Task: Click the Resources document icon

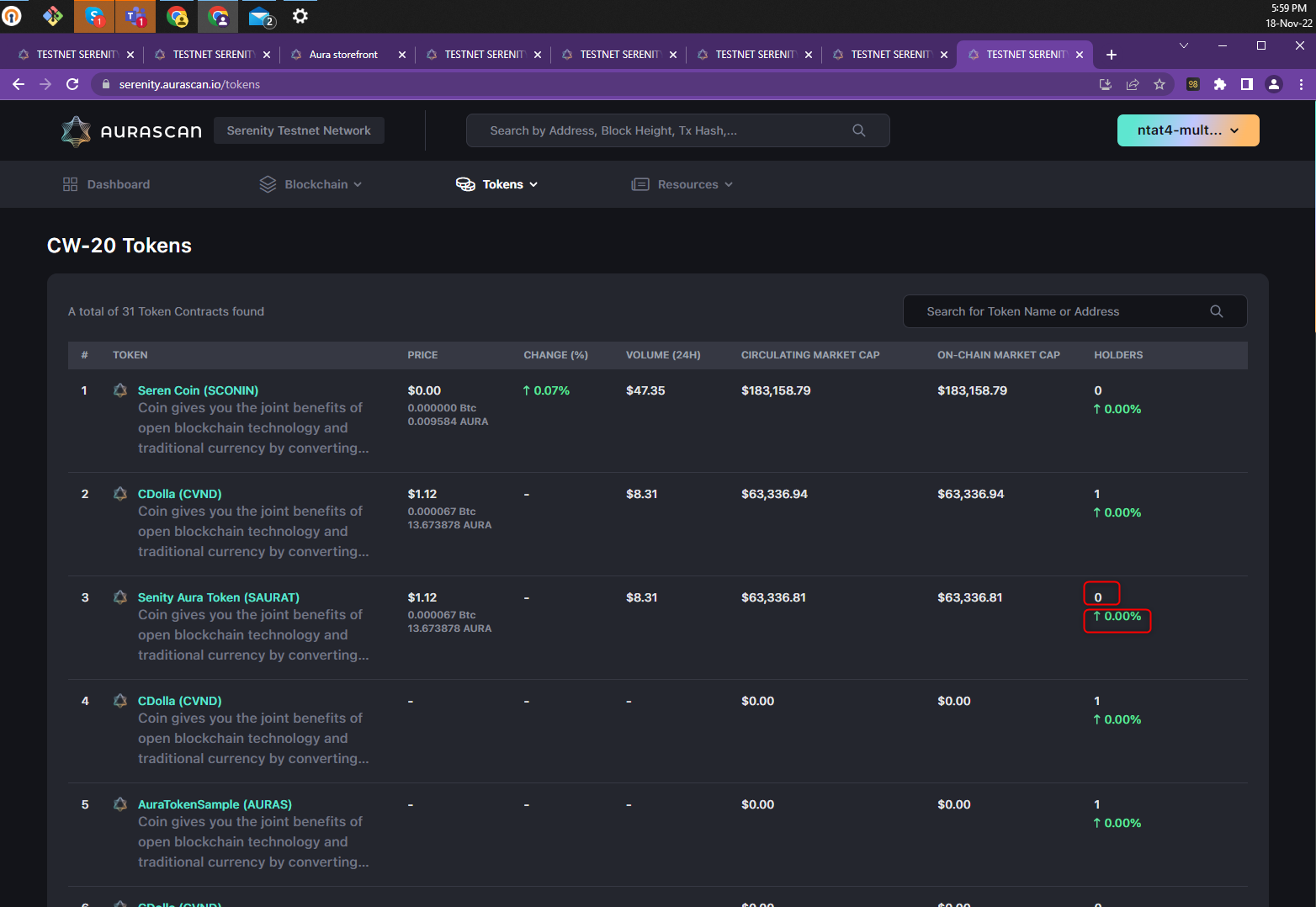Action: (x=640, y=183)
